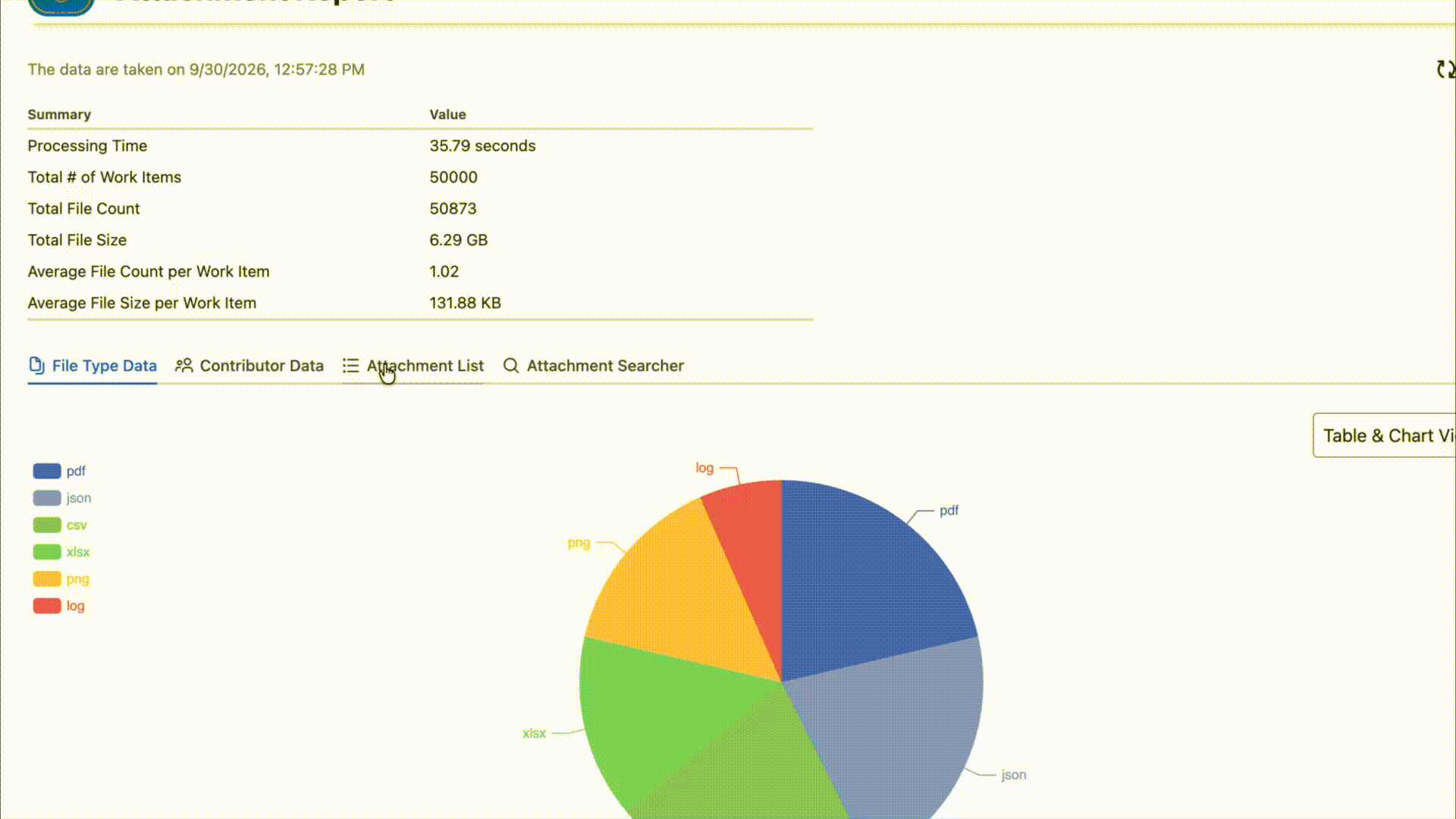Click the '1.02' average file count value

click(444, 271)
